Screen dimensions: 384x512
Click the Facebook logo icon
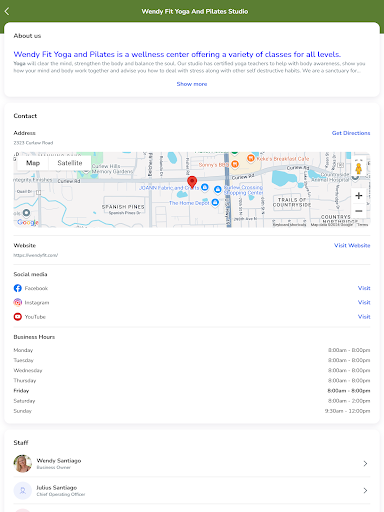18,288
